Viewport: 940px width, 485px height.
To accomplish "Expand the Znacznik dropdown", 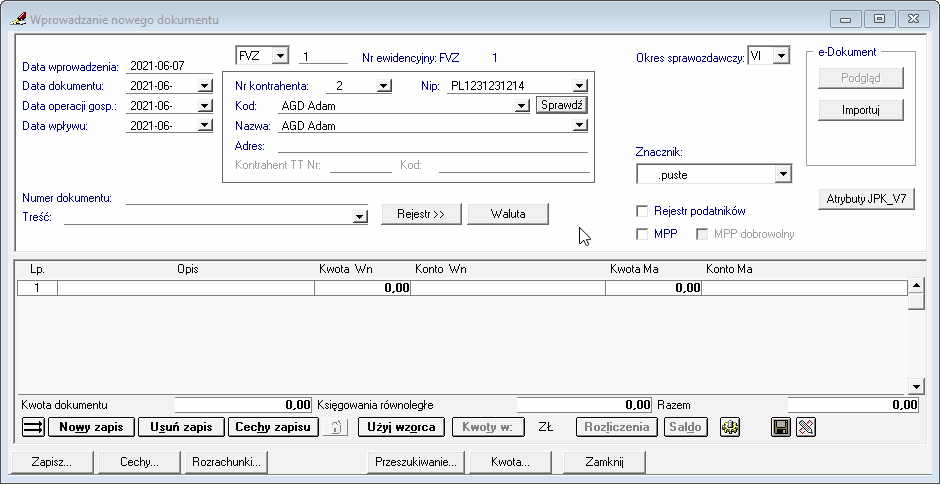I will pos(782,175).
